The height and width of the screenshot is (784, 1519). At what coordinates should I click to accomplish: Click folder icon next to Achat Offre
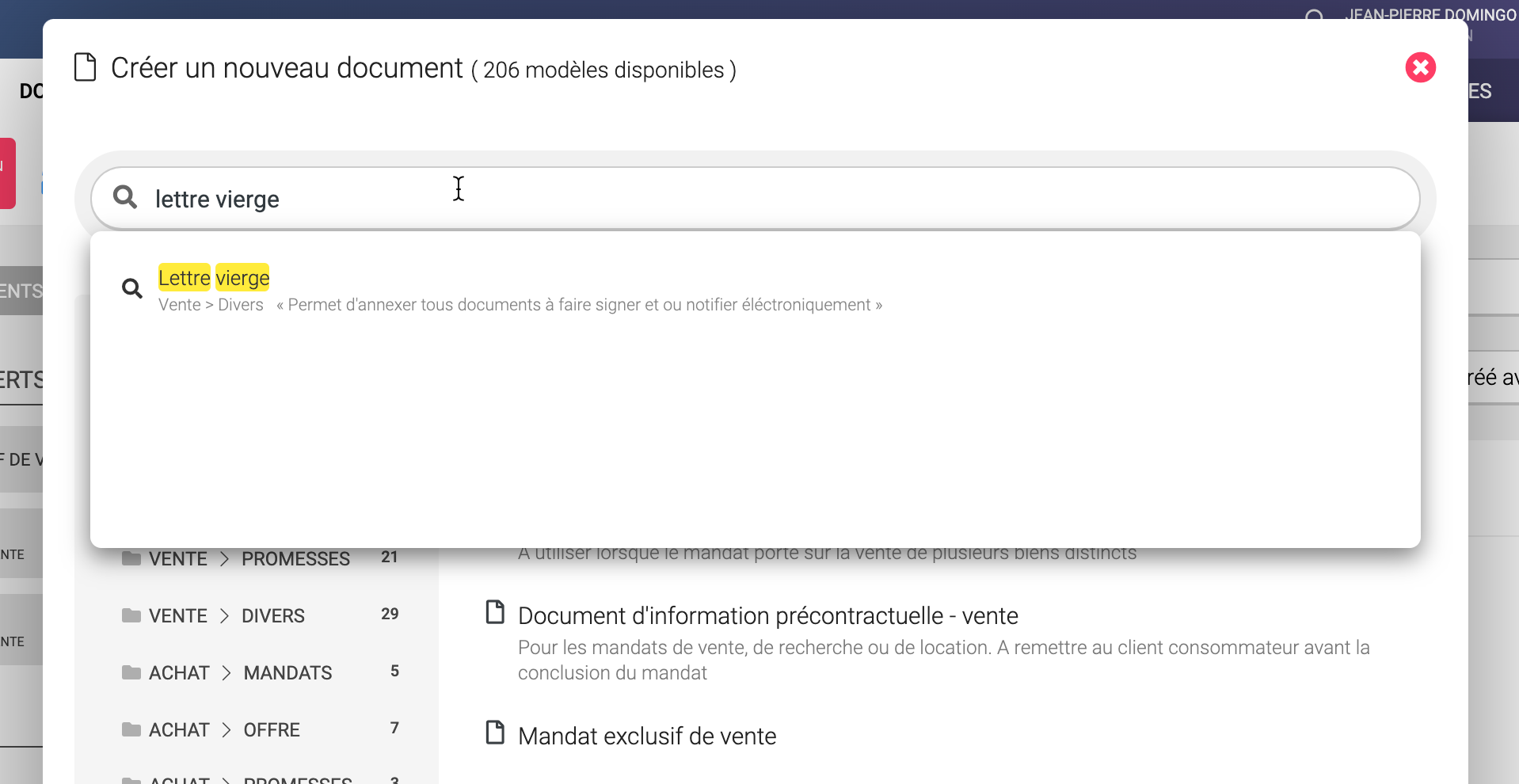coord(131,729)
